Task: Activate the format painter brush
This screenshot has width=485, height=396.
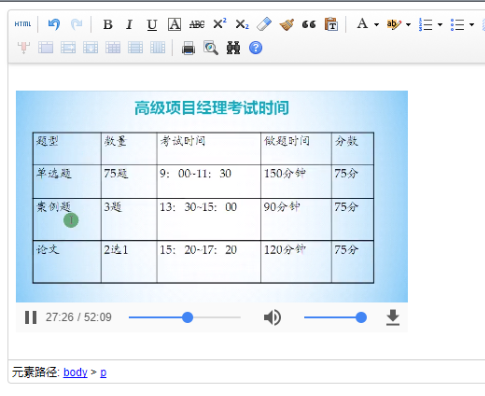Action: pos(287,24)
